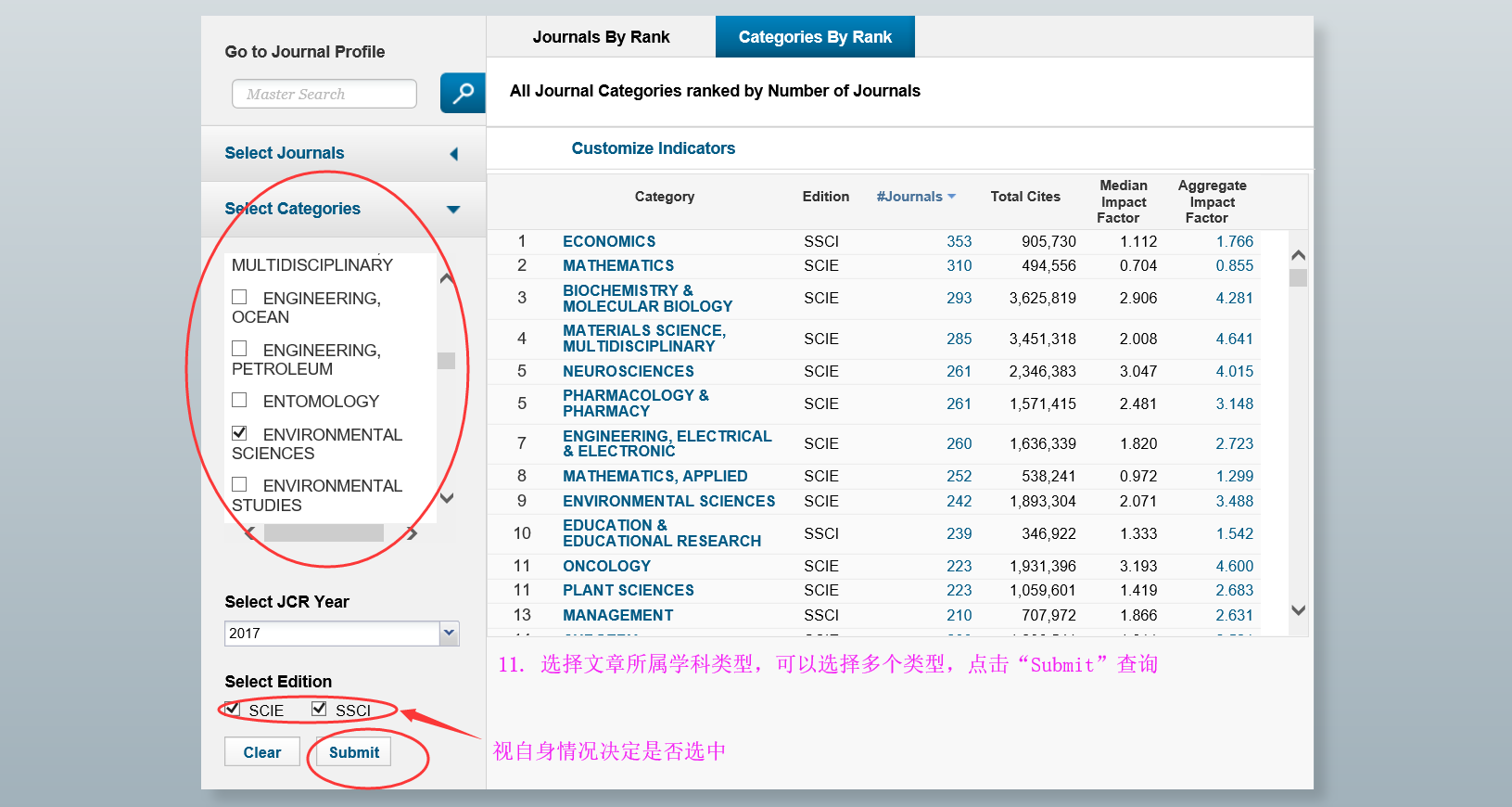Click category list horizontal scrollbar thumb
This screenshot has height=807, width=1512.
coord(324,533)
